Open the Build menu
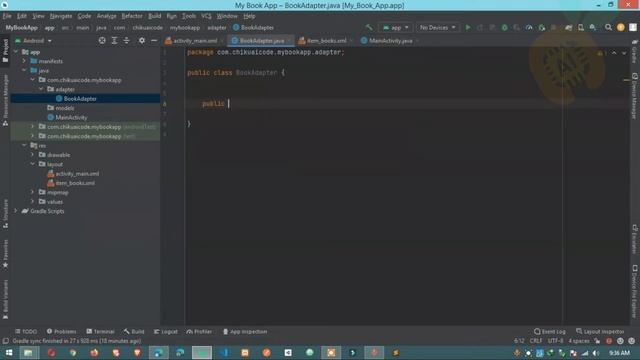This screenshot has height=360, width=640. 154,16
